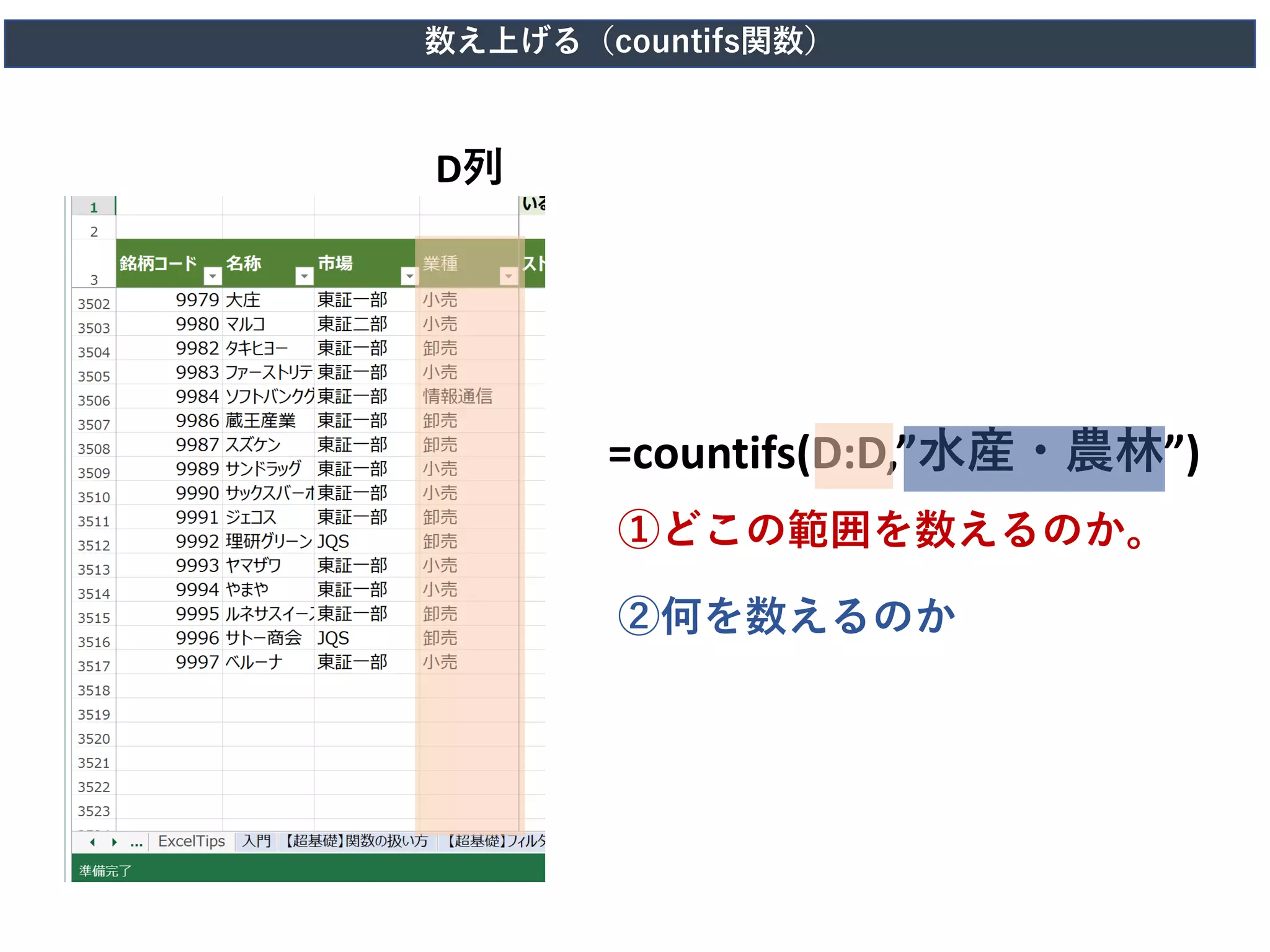Click the next sheet navigation arrow
Screen dimensions: 1270x952
tap(114, 842)
